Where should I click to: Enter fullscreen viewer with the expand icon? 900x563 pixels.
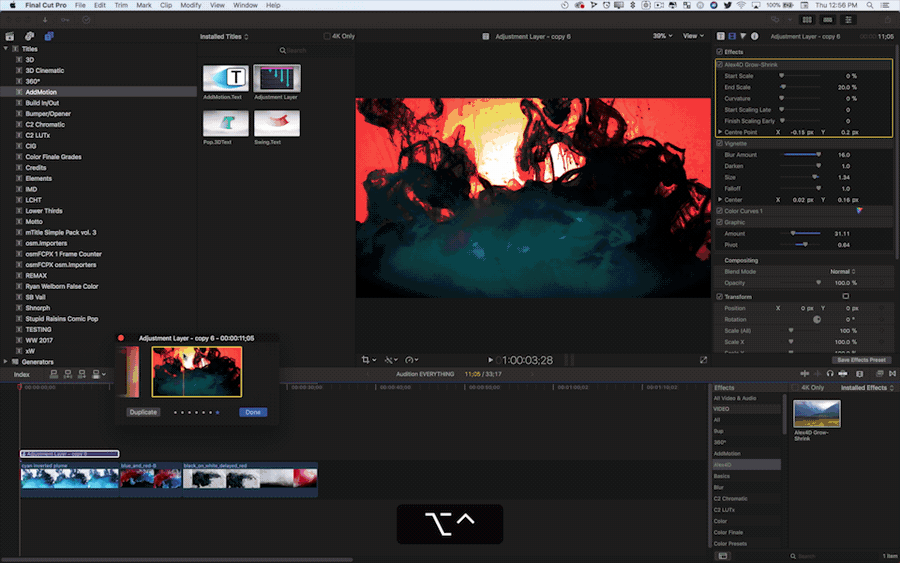click(x=703, y=360)
